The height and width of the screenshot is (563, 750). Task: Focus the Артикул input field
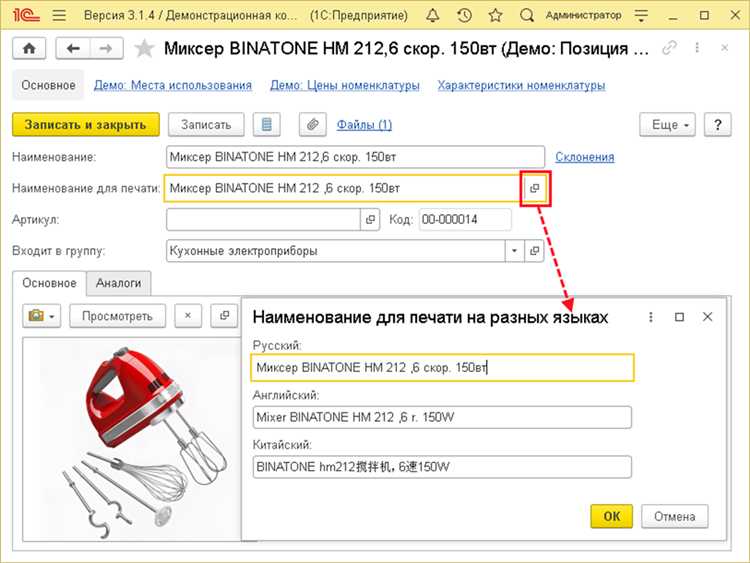click(263, 220)
